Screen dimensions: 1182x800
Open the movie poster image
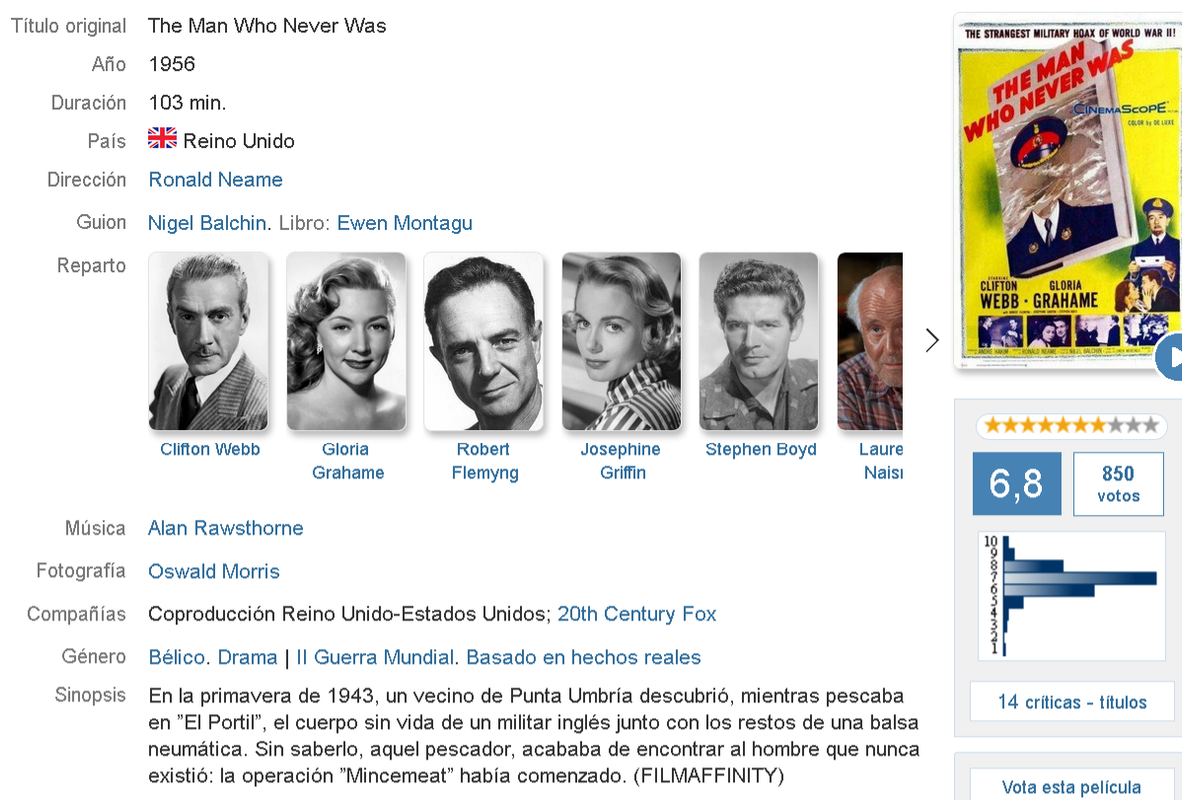pos(1069,192)
